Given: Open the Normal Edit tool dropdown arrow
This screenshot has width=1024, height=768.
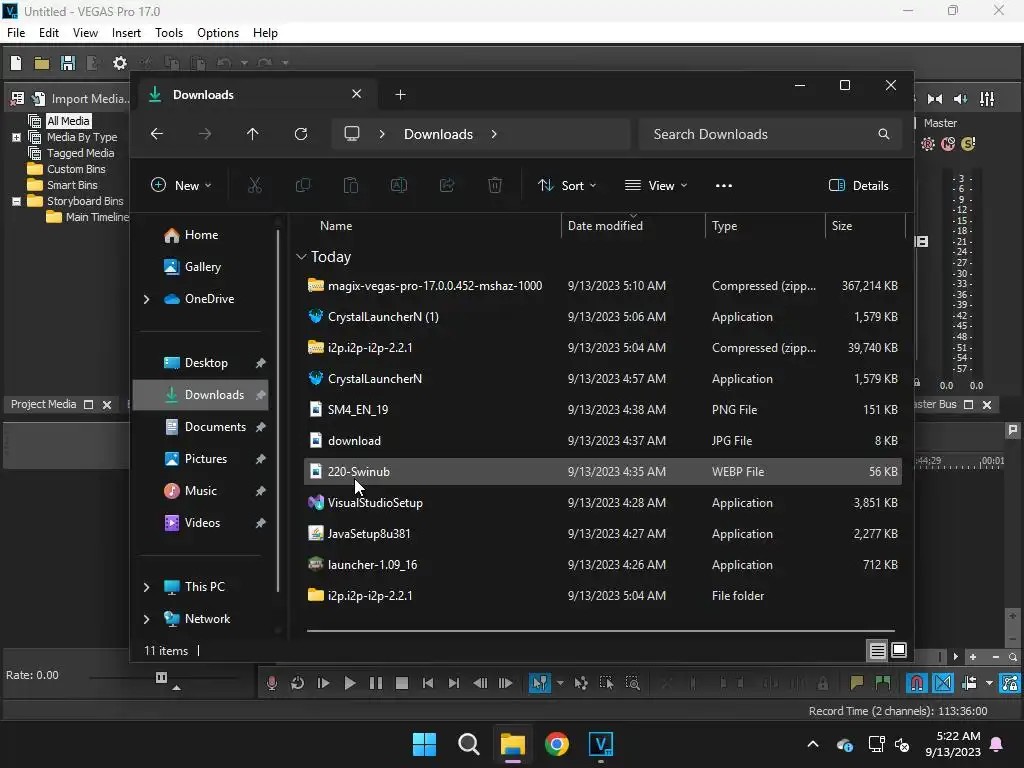Looking at the screenshot, I should coord(560,683).
